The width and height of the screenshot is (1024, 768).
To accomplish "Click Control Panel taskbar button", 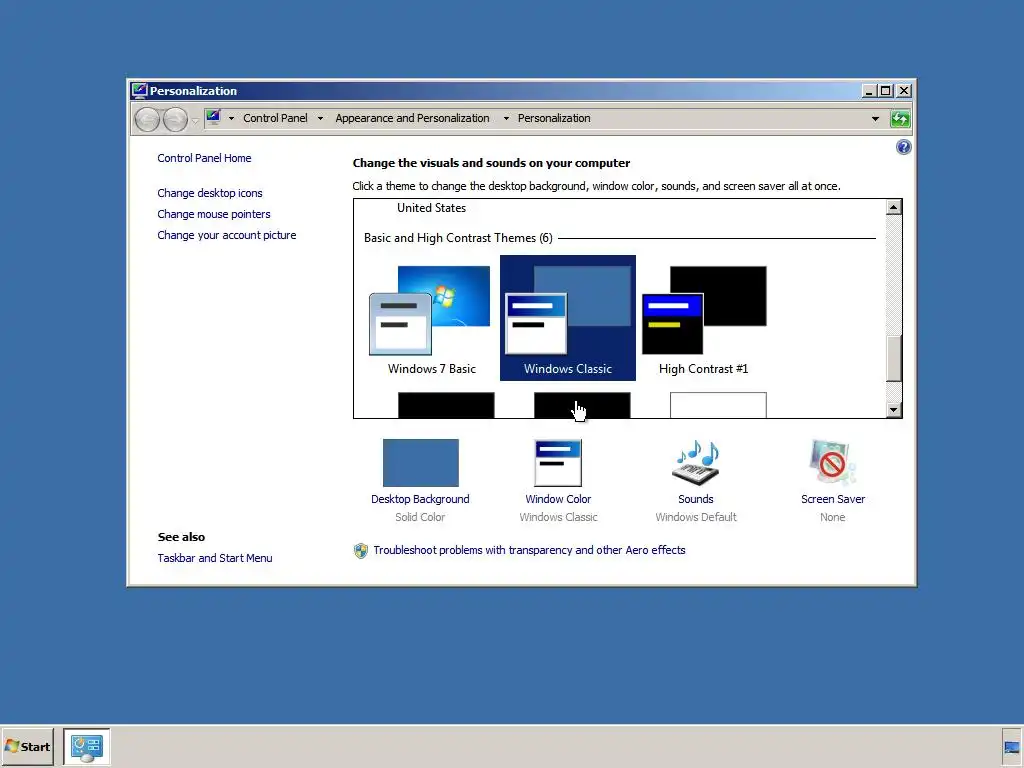I will tap(86, 746).
